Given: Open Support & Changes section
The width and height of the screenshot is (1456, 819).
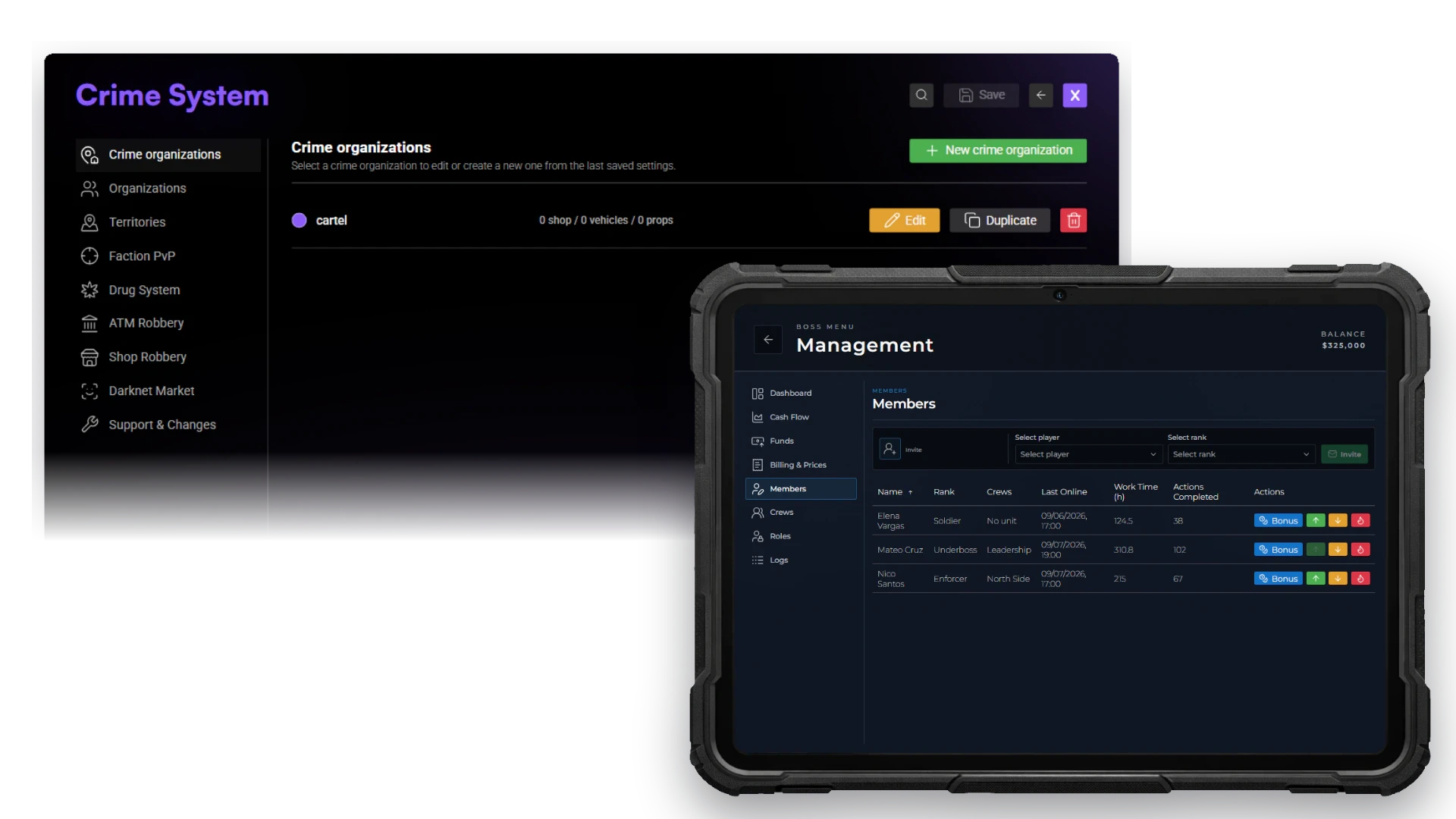Looking at the screenshot, I should pyautogui.click(x=168, y=425).
